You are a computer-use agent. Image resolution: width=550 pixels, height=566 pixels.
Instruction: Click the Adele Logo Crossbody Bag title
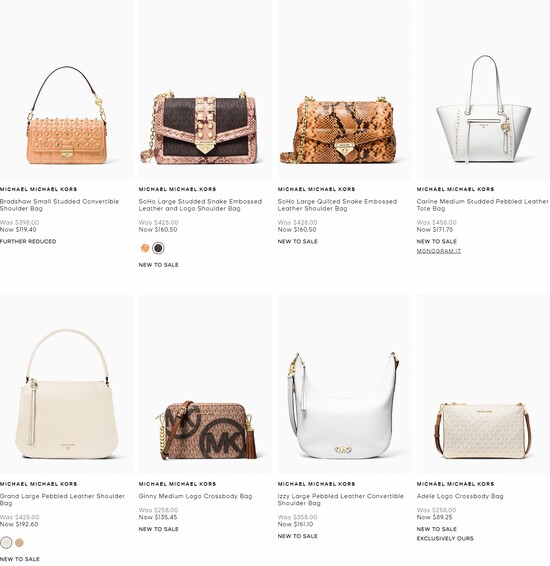[460, 496]
